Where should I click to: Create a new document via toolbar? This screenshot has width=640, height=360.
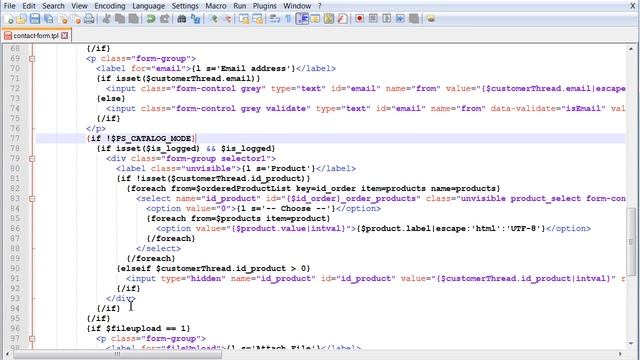(8, 19)
